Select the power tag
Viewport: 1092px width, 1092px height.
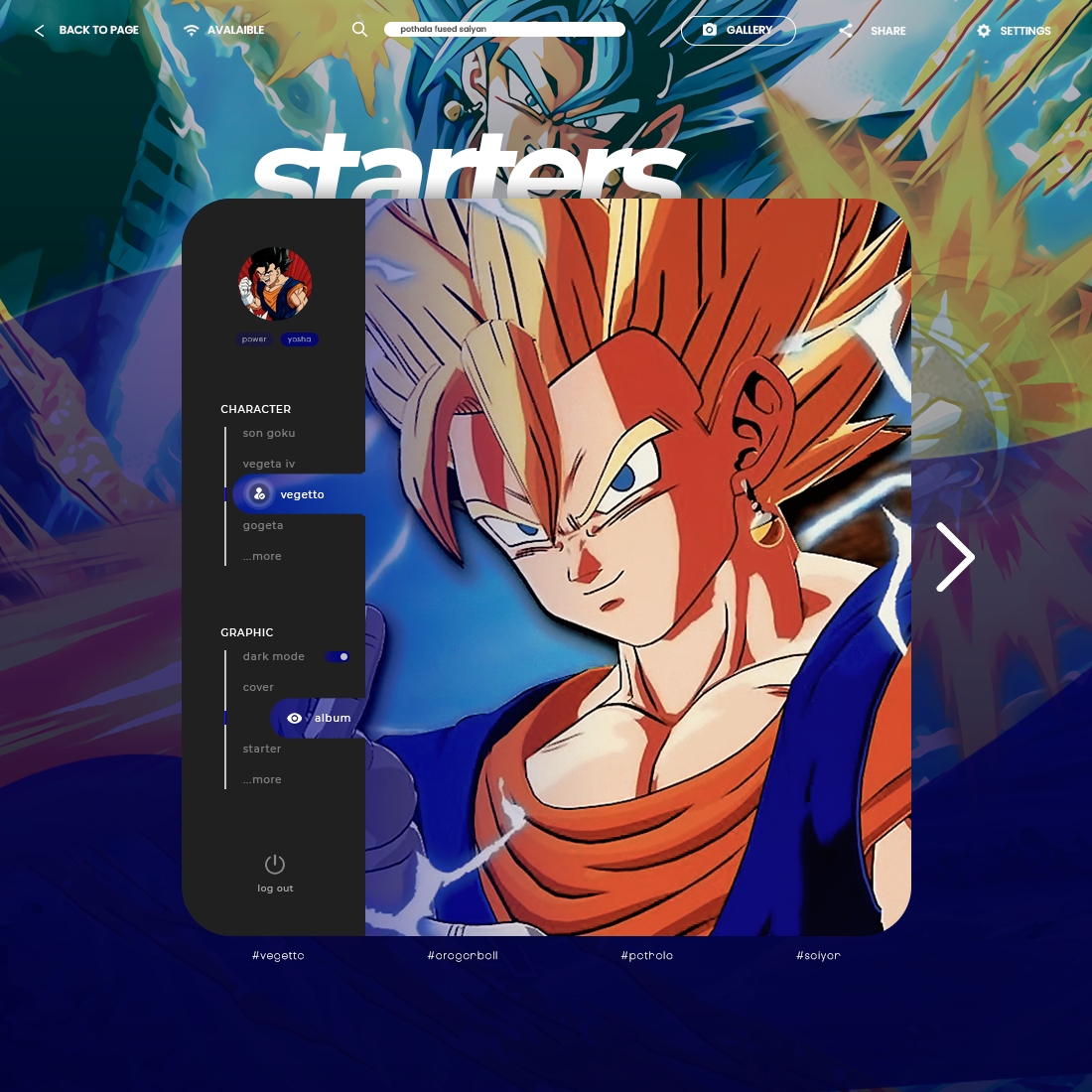click(254, 340)
